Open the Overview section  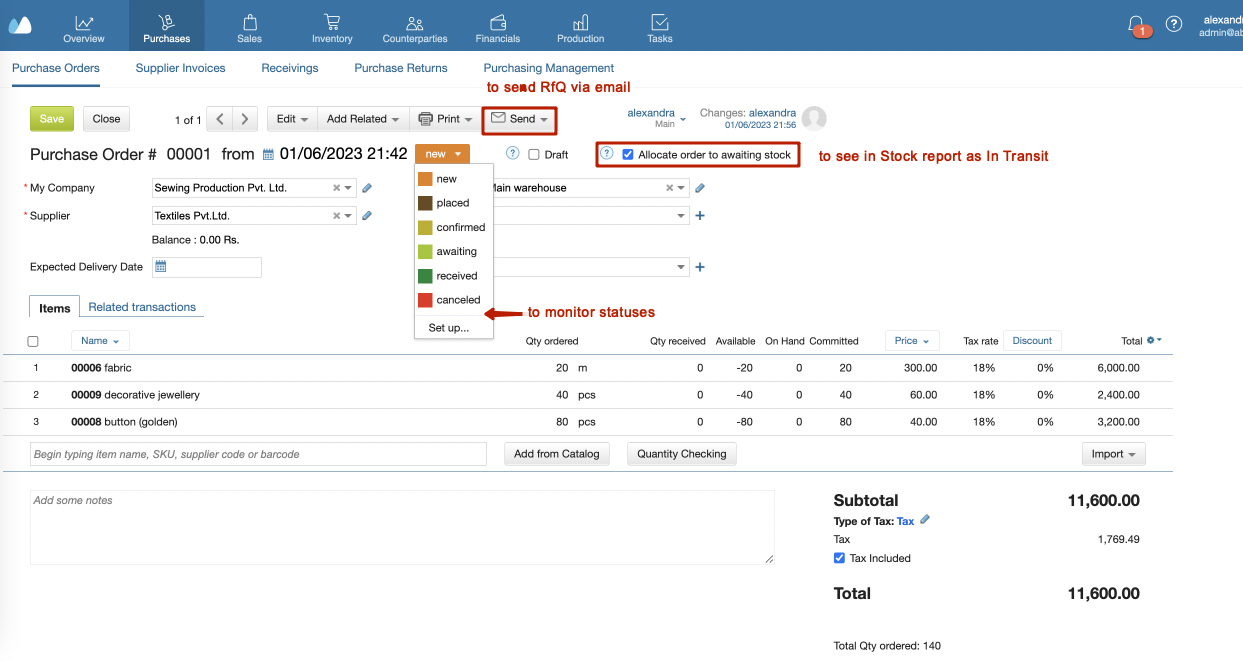click(x=84, y=27)
